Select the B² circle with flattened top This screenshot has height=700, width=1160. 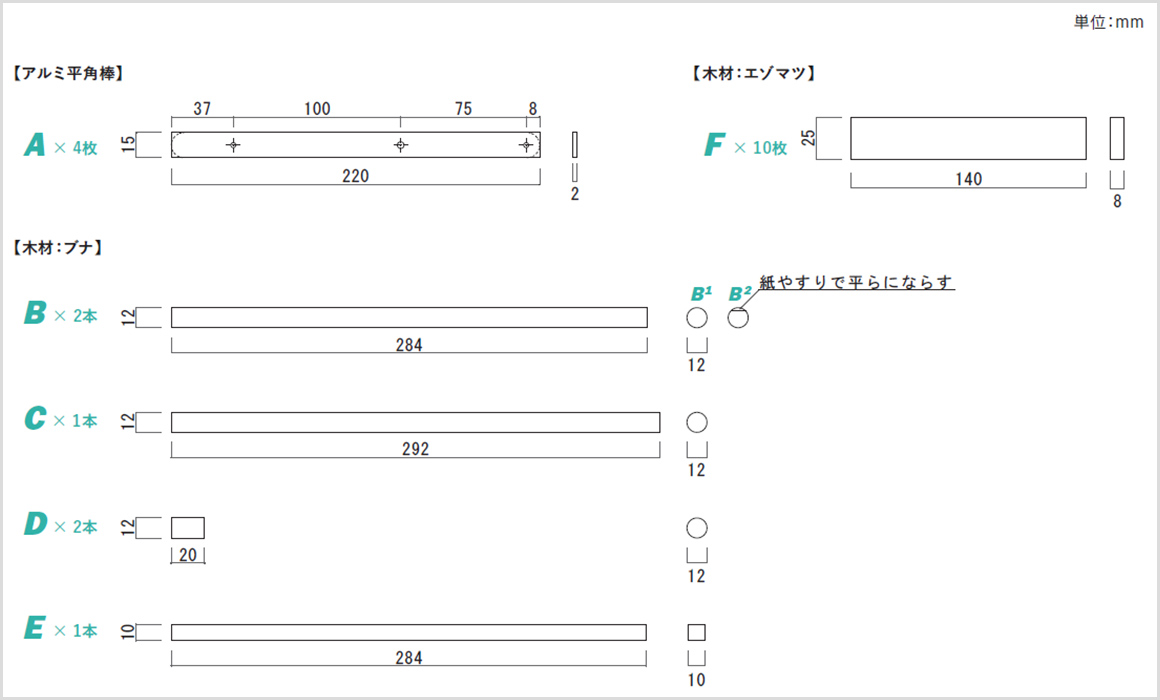[x=738, y=317]
